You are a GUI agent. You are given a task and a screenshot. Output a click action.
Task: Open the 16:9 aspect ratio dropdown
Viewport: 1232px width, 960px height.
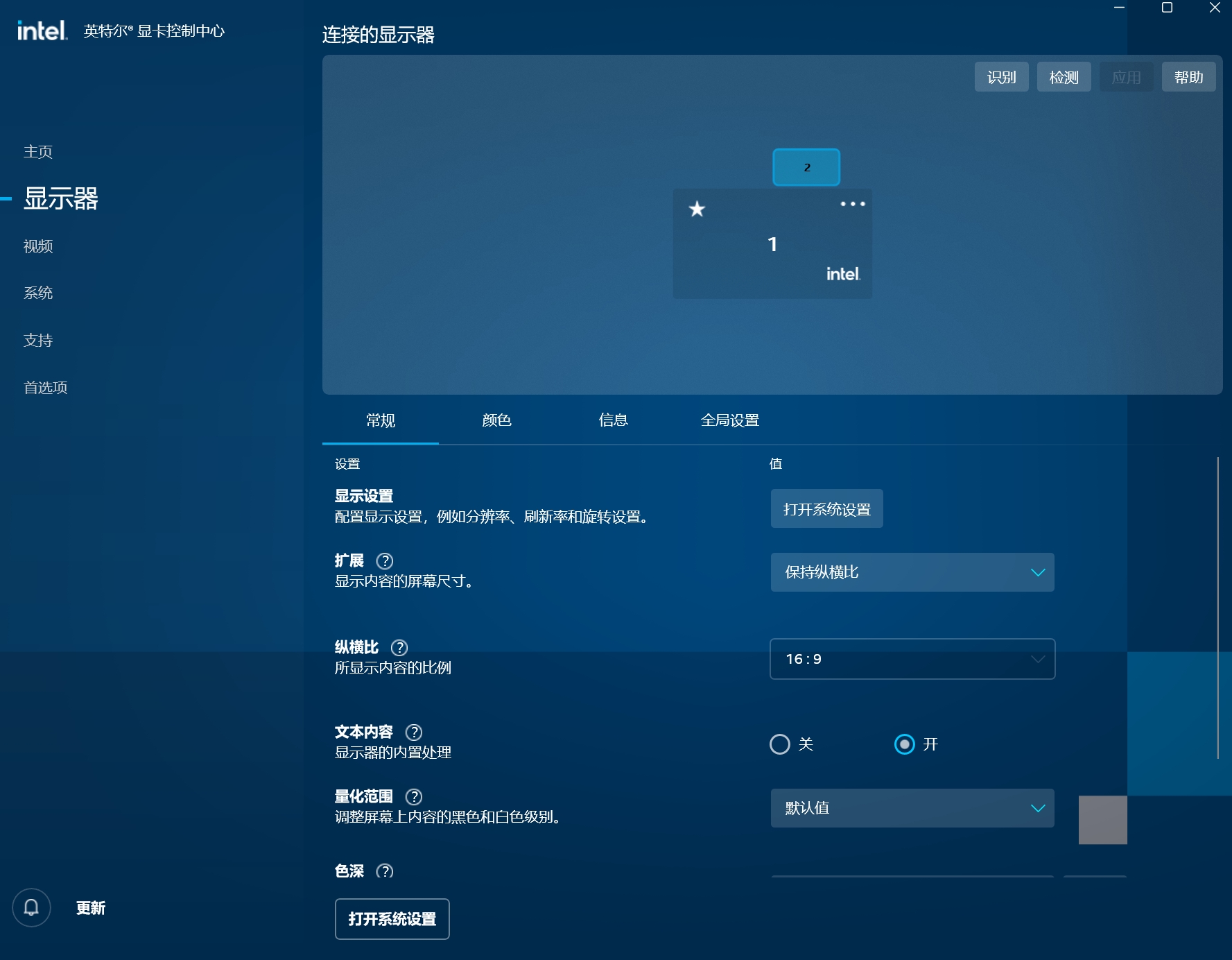(912, 659)
